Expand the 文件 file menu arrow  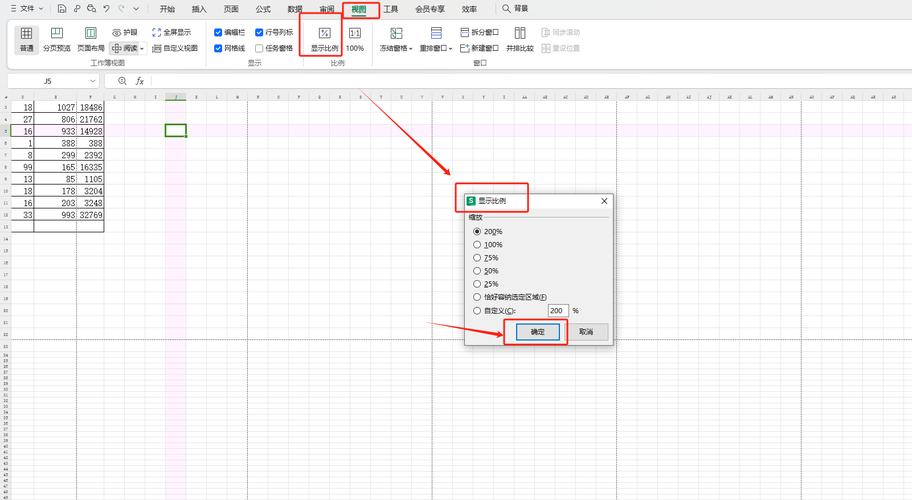[41, 9]
